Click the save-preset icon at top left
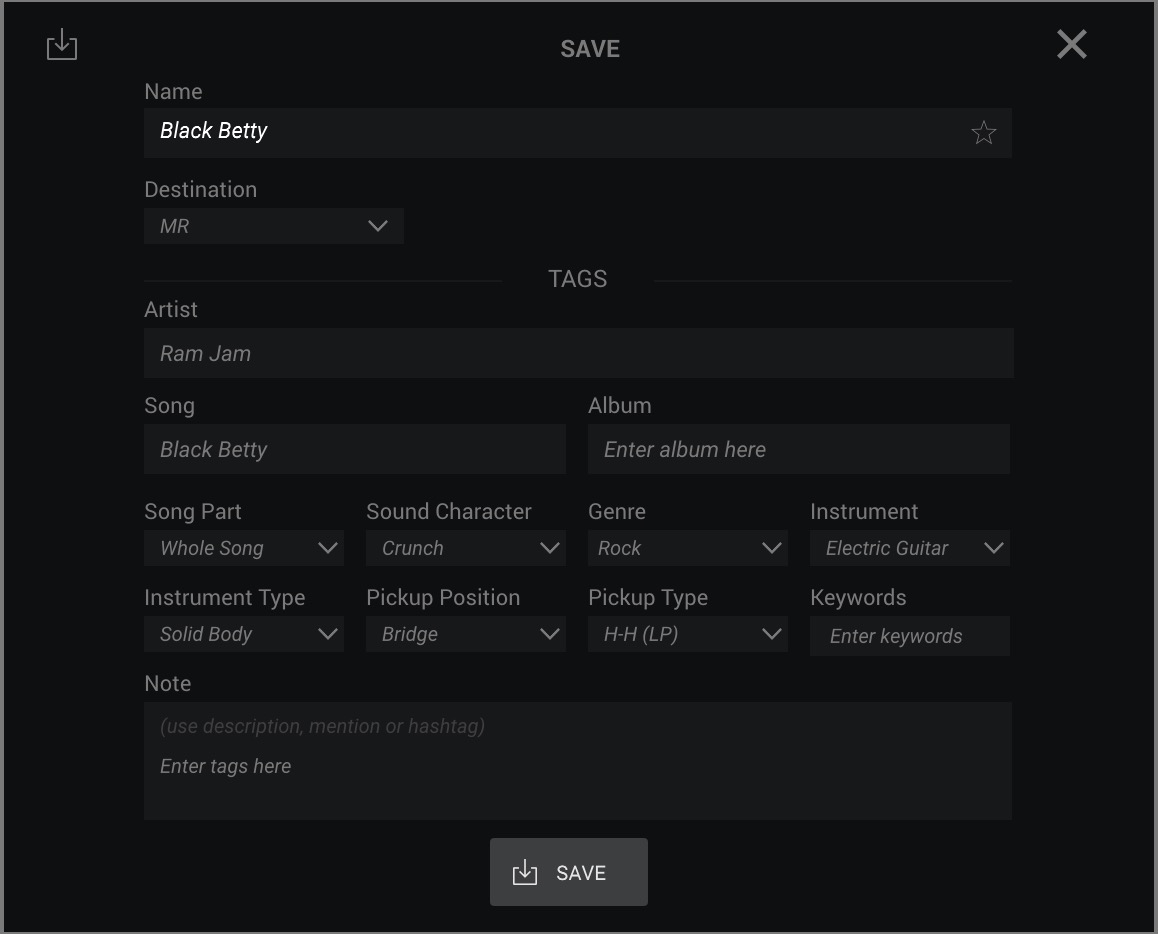The width and height of the screenshot is (1158, 934). 62,44
